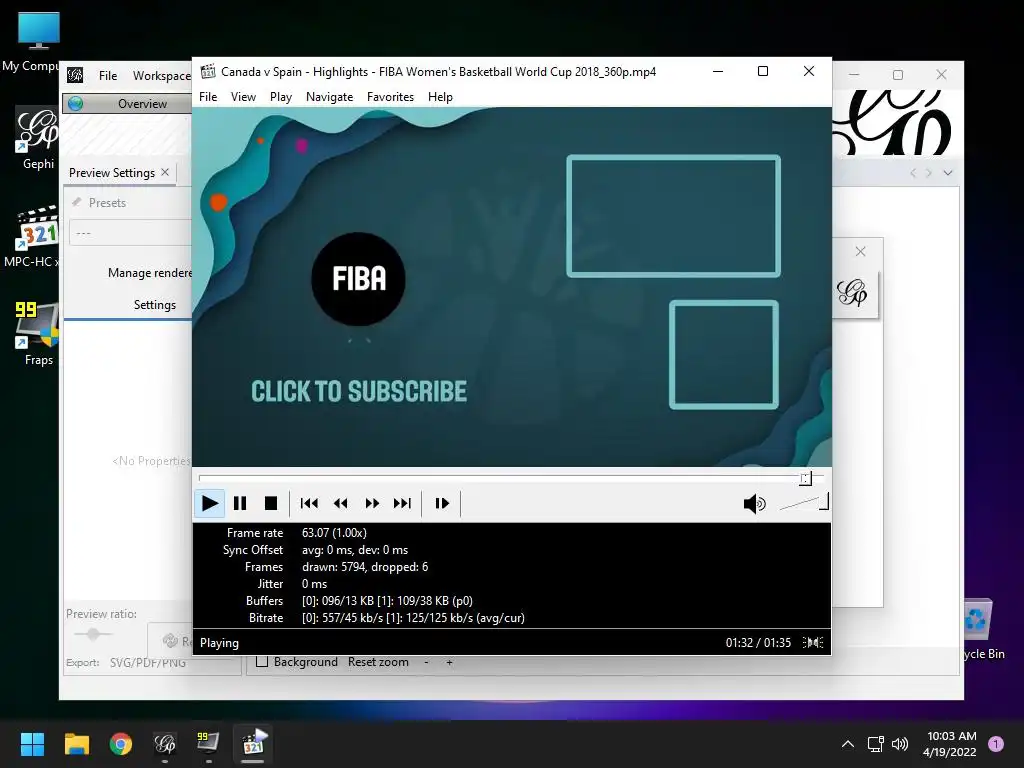Click Gephi logo in welcome dialog
Viewport: 1024px width, 768px height.
coord(852,293)
